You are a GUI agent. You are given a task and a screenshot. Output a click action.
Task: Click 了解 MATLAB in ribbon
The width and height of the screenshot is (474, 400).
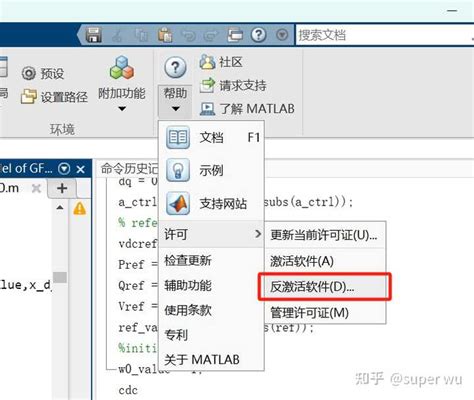click(x=257, y=109)
